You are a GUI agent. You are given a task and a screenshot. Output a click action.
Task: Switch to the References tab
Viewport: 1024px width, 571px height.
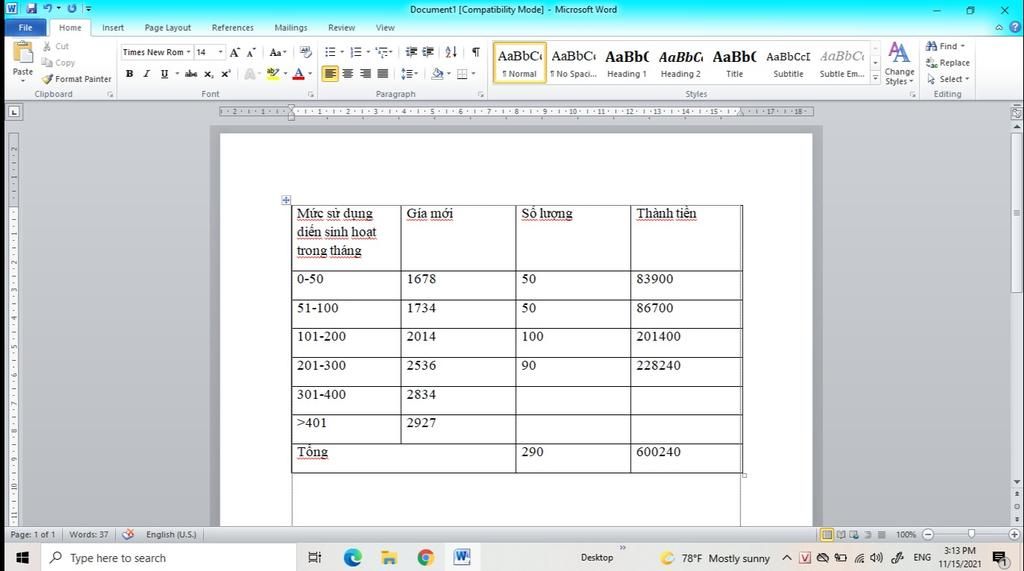(232, 27)
